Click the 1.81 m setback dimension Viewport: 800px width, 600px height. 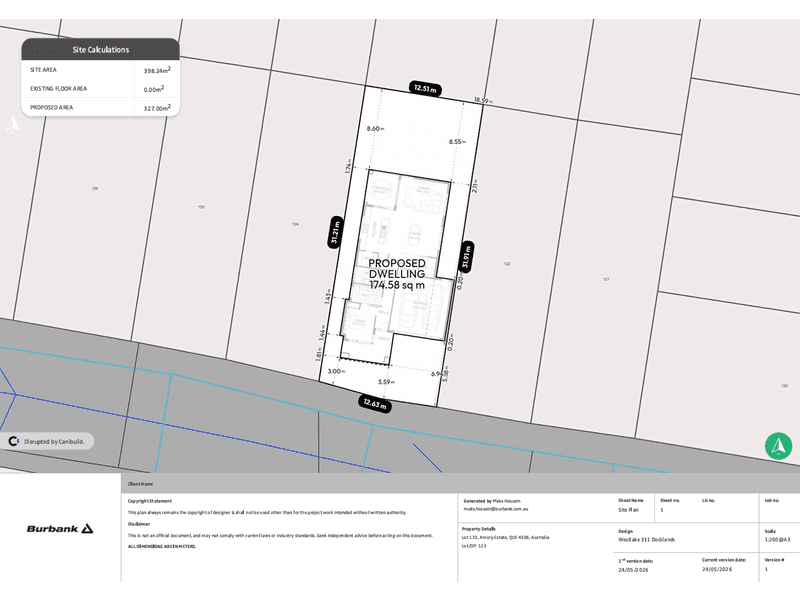pos(319,355)
